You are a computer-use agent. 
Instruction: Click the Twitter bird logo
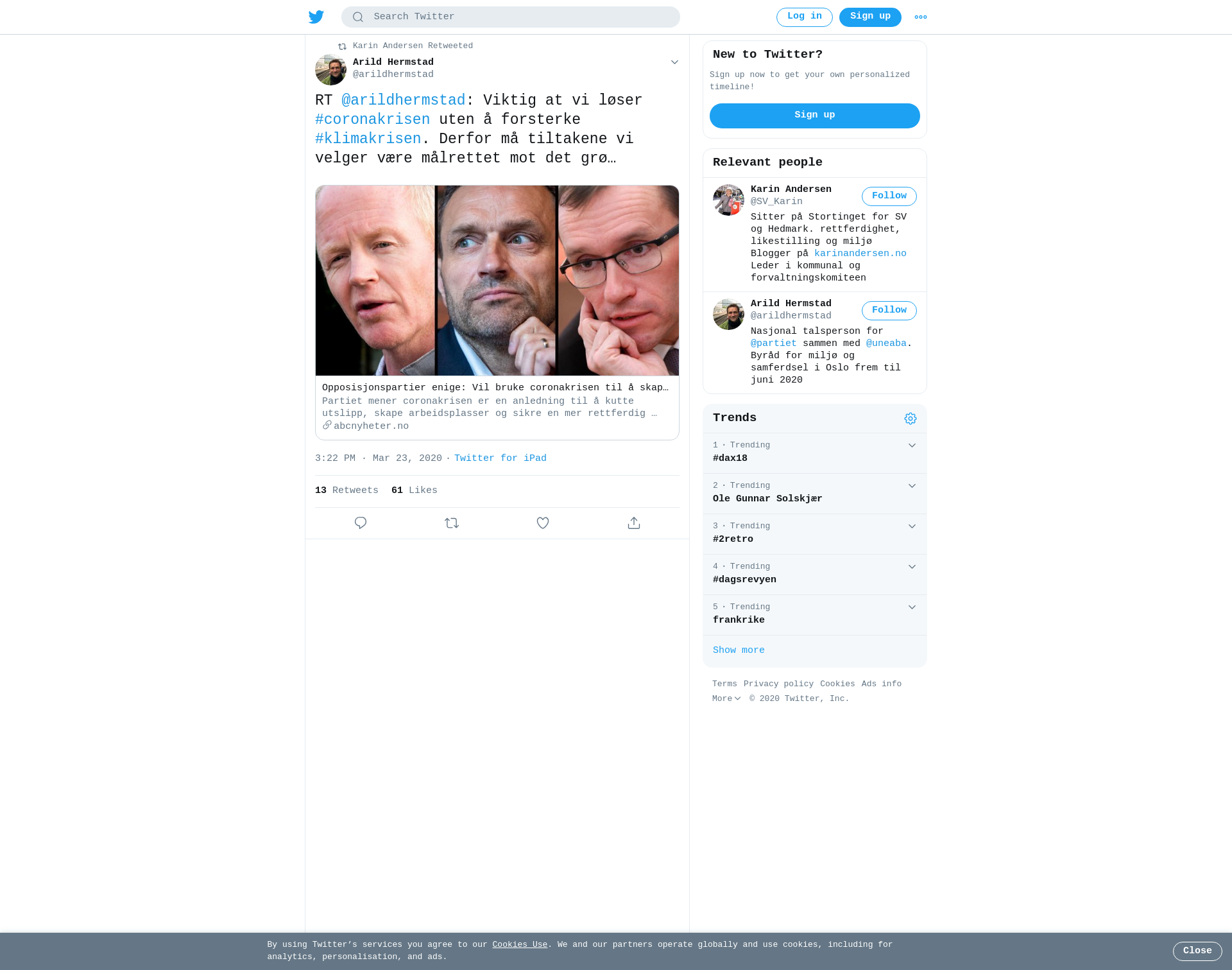(x=316, y=17)
